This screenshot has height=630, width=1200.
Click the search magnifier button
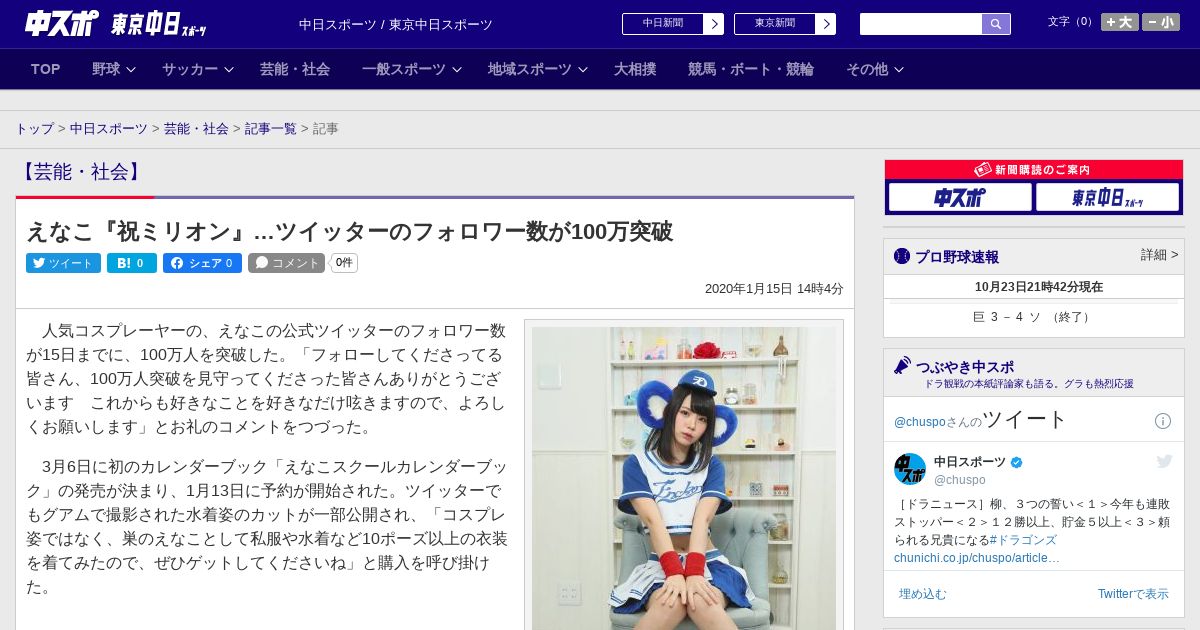coord(996,24)
